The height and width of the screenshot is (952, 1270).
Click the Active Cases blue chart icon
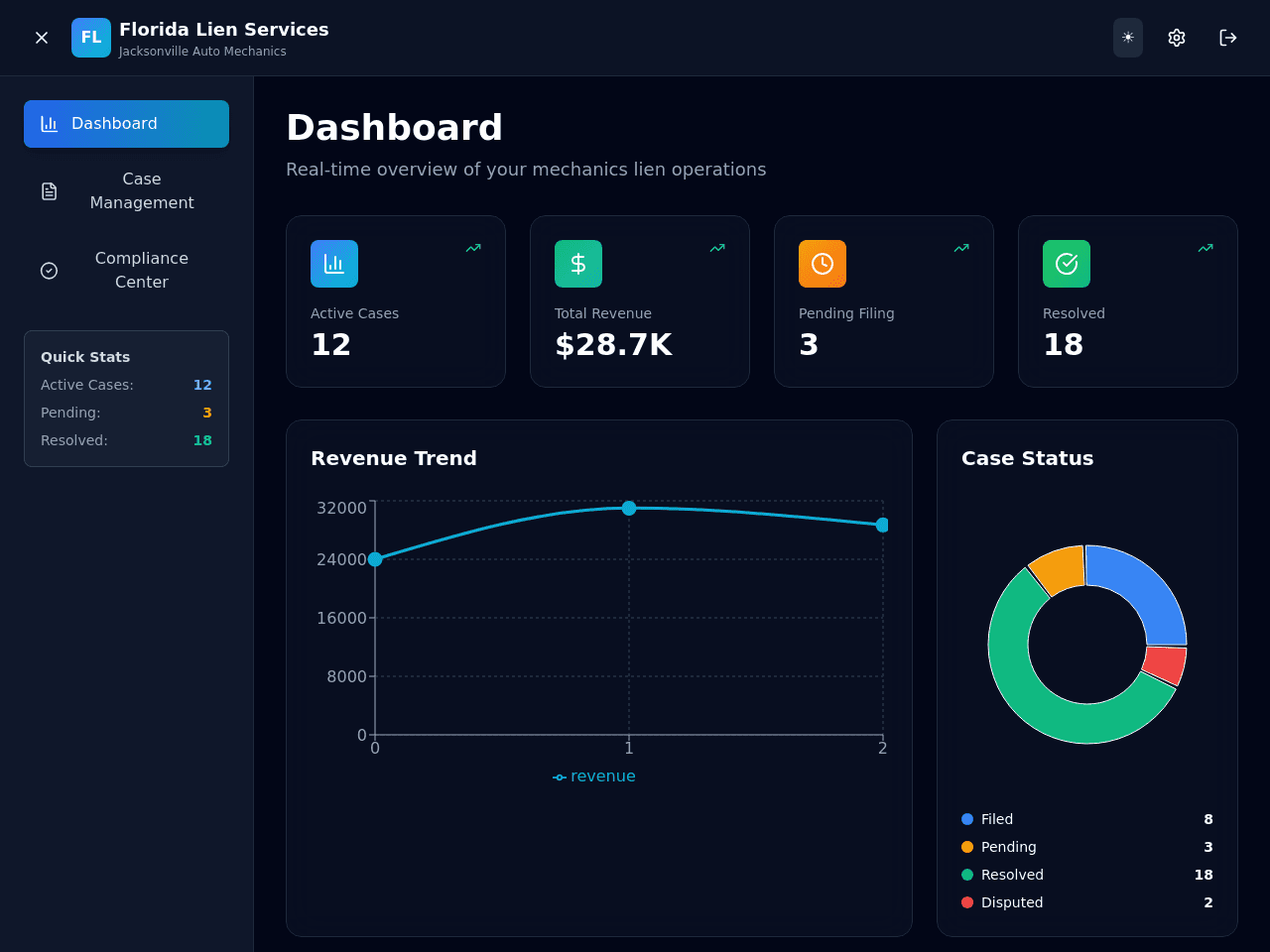click(334, 264)
